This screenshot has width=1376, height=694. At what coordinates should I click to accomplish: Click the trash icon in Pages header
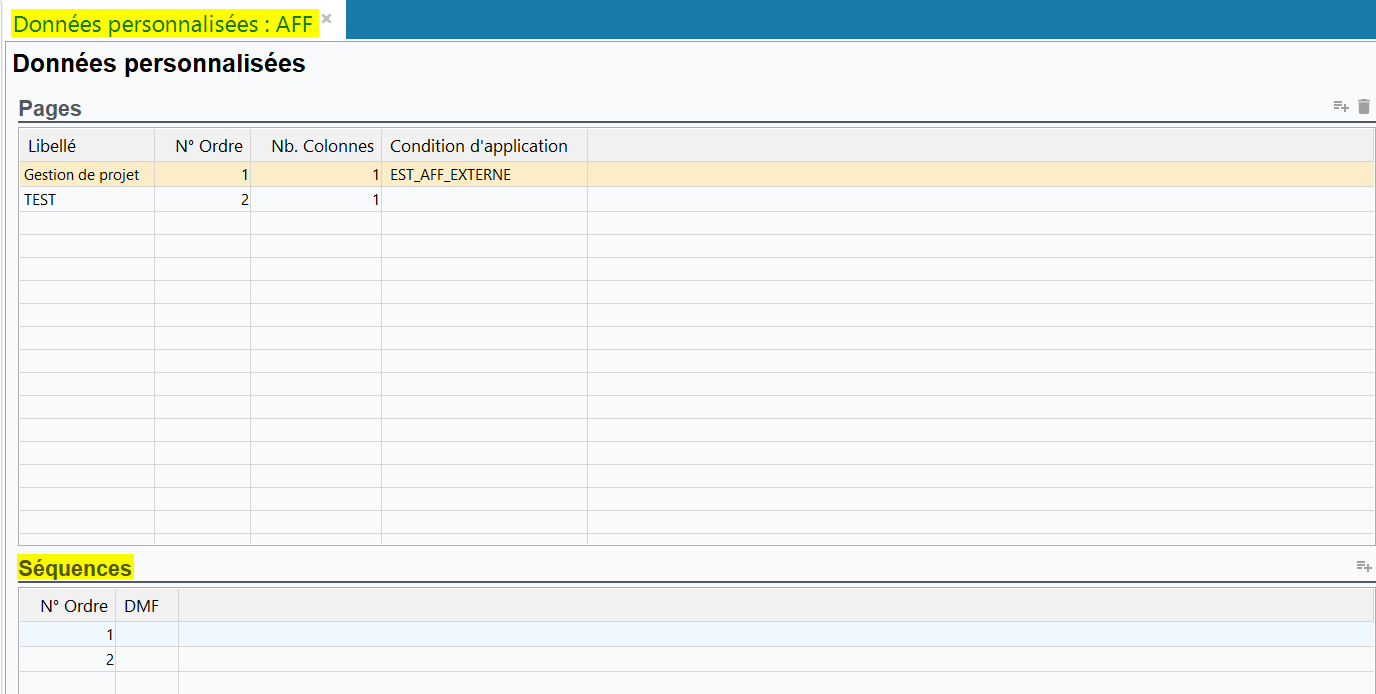(1364, 107)
